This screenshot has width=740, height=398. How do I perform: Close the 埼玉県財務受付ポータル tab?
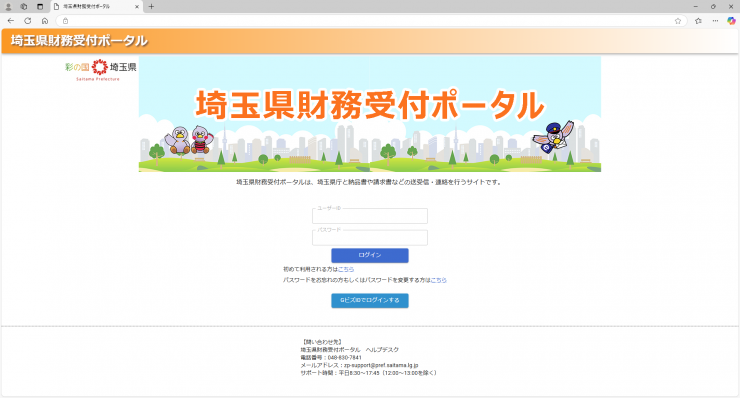point(137,7)
